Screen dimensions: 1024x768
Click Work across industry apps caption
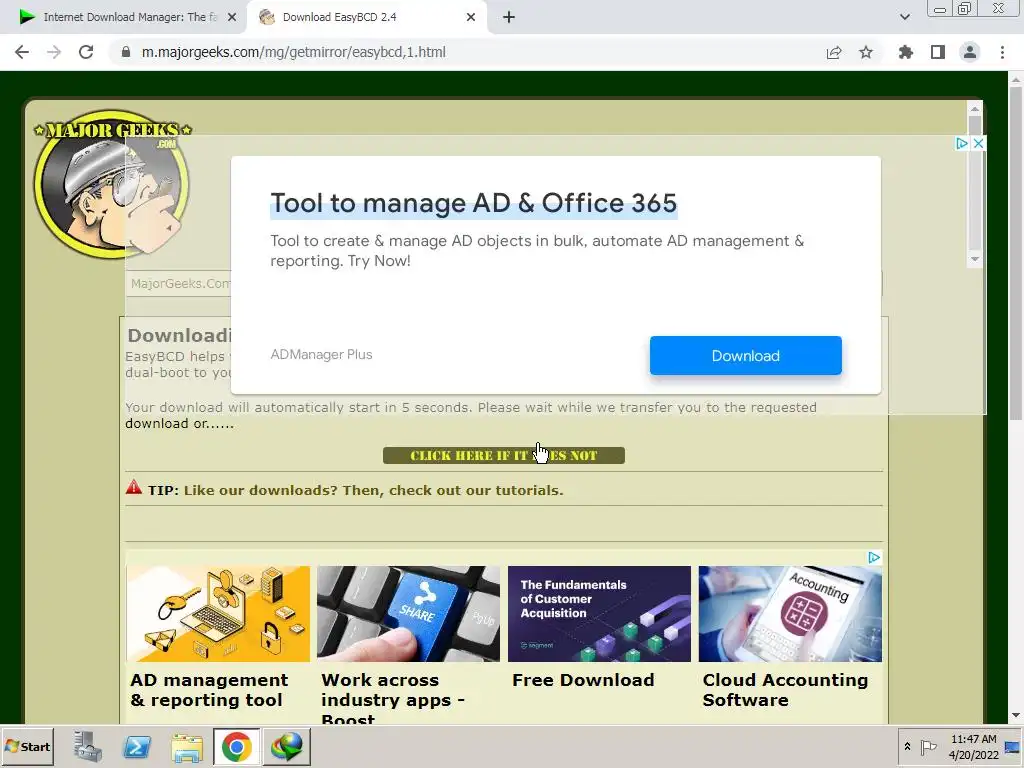pyautogui.click(x=392, y=699)
